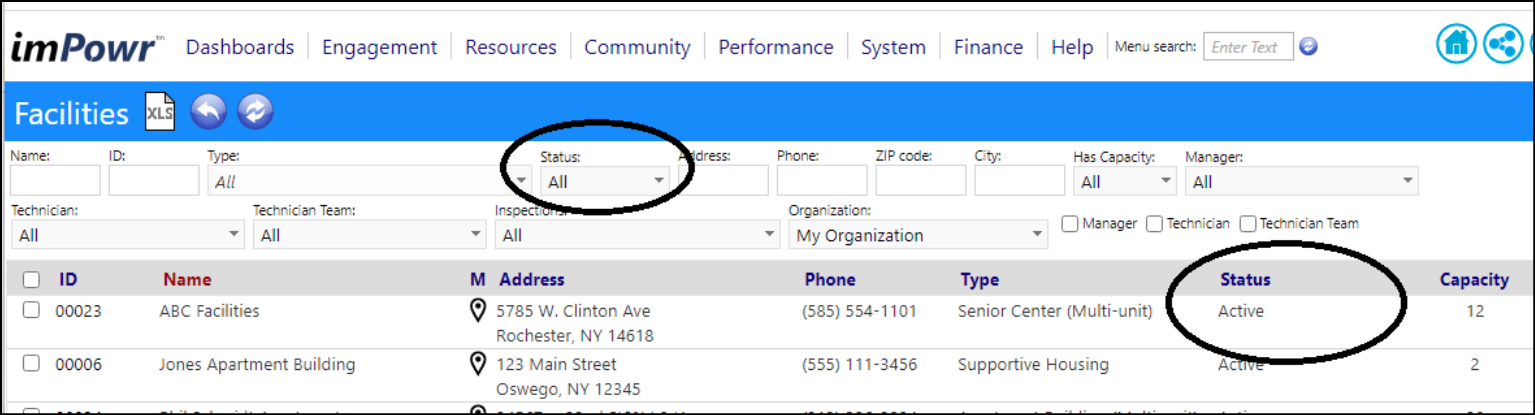The width and height of the screenshot is (1535, 415).
Task: Sort table by Name column header
Action: [x=187, y=280]
